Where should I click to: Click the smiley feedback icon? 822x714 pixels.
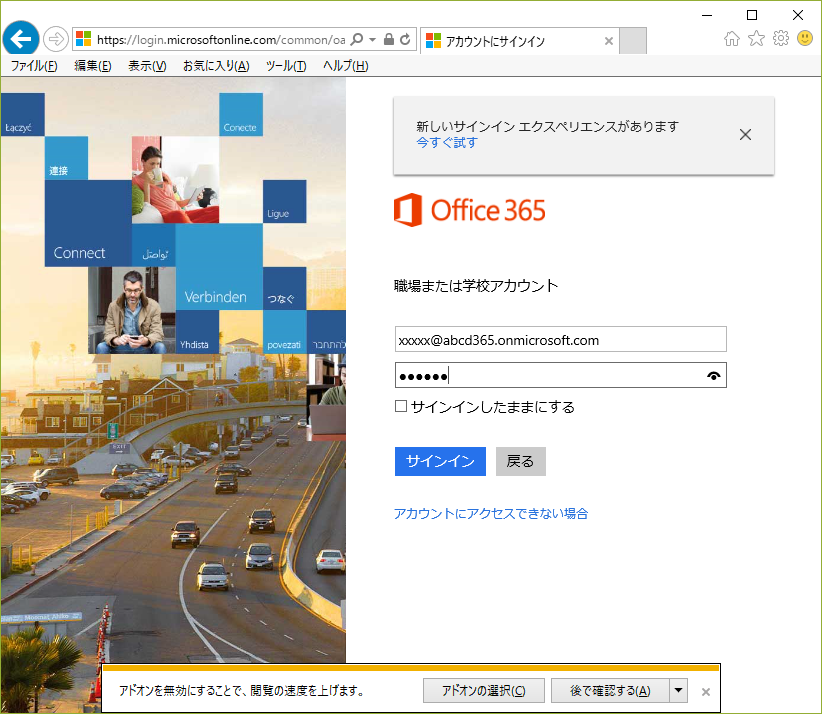coord(805,38)
